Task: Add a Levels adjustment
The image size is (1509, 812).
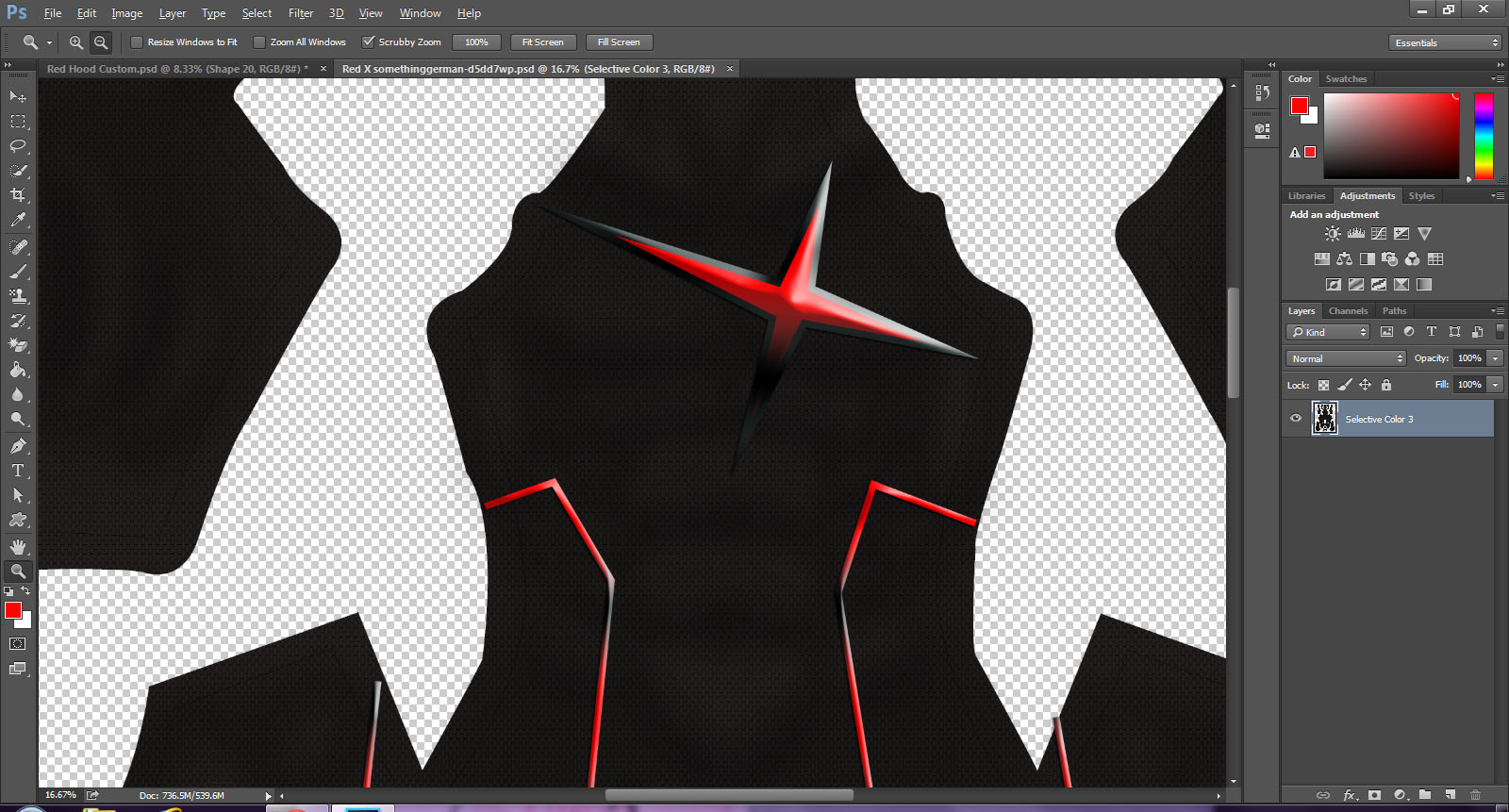Action: 1356,234
